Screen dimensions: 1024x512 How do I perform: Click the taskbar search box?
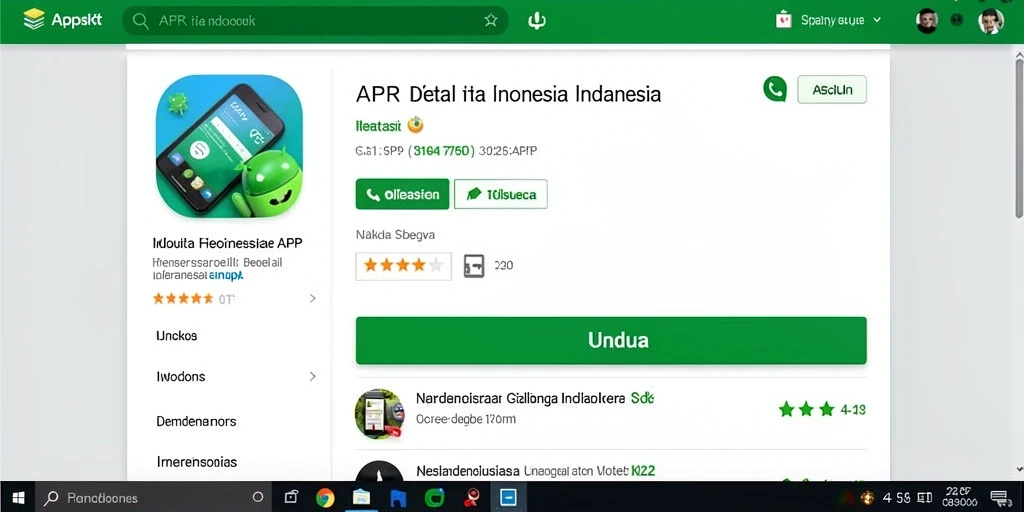click(x=155, y=498)
